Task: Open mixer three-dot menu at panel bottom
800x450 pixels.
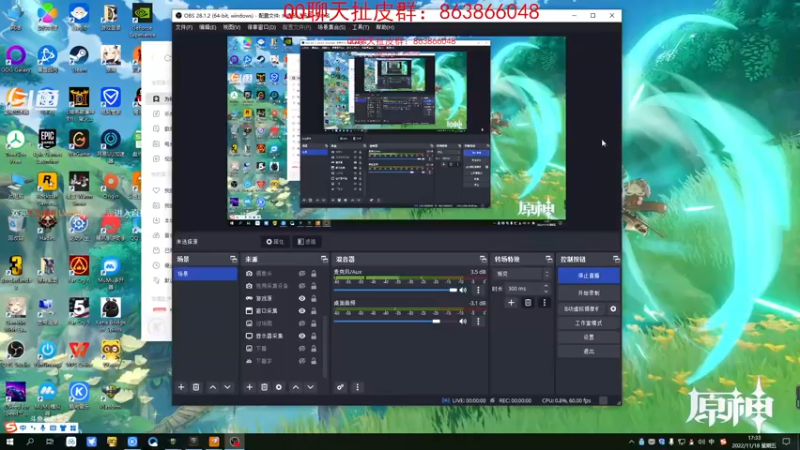Action: point(357,387)
